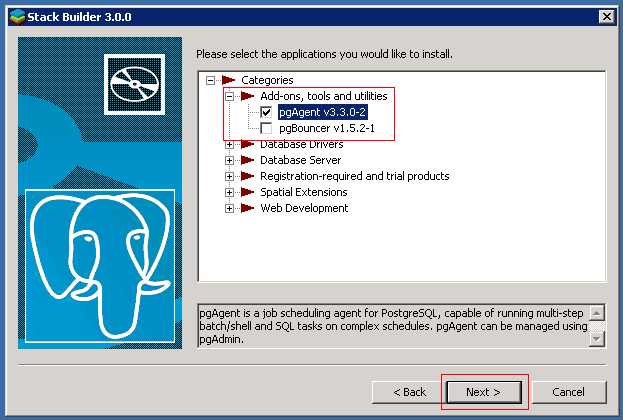
Task: Select the pgBouncer v1.5.2-1 label
Action: [327, 128]
